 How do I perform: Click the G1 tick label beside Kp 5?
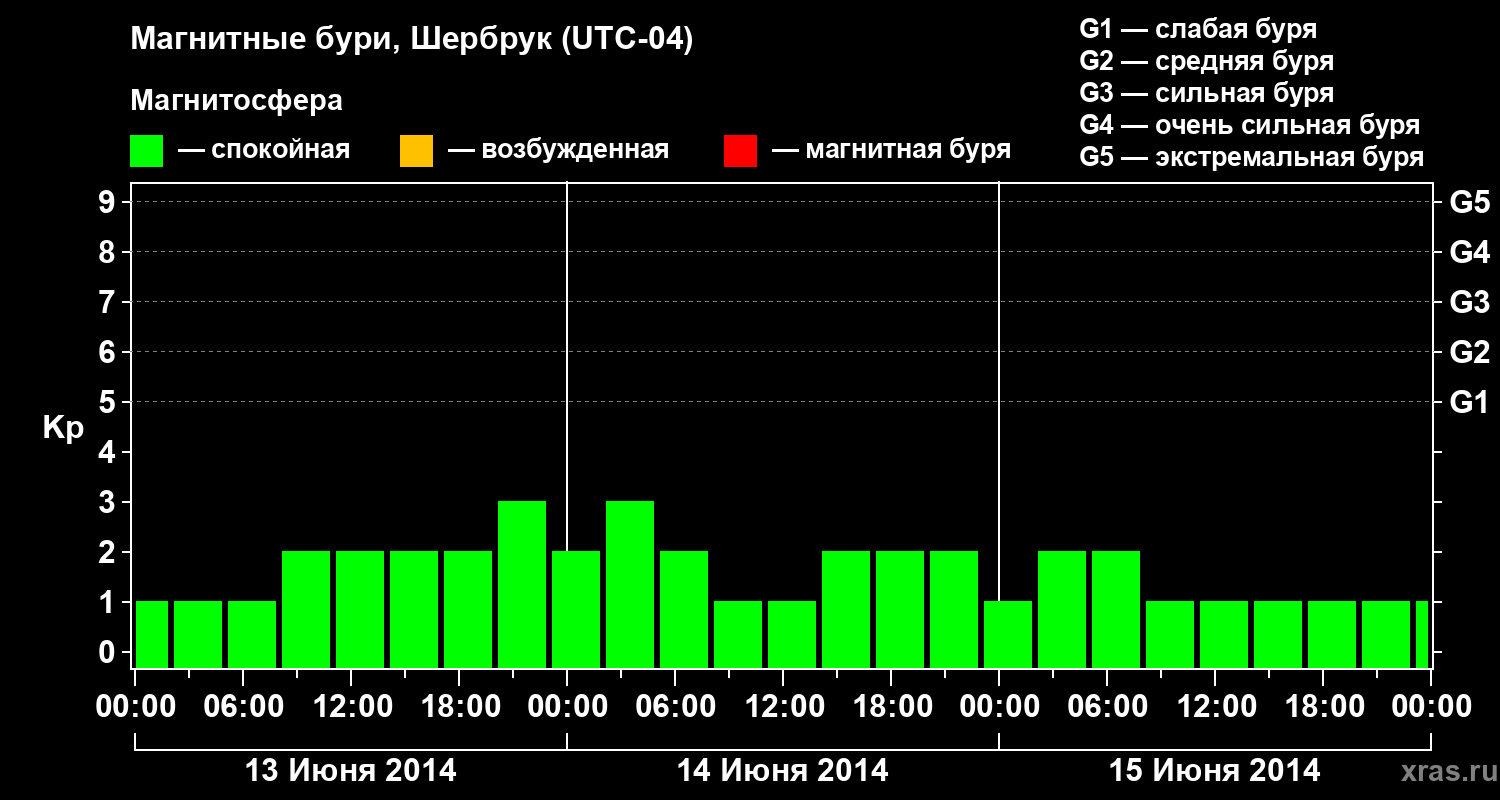[1470, 402]
